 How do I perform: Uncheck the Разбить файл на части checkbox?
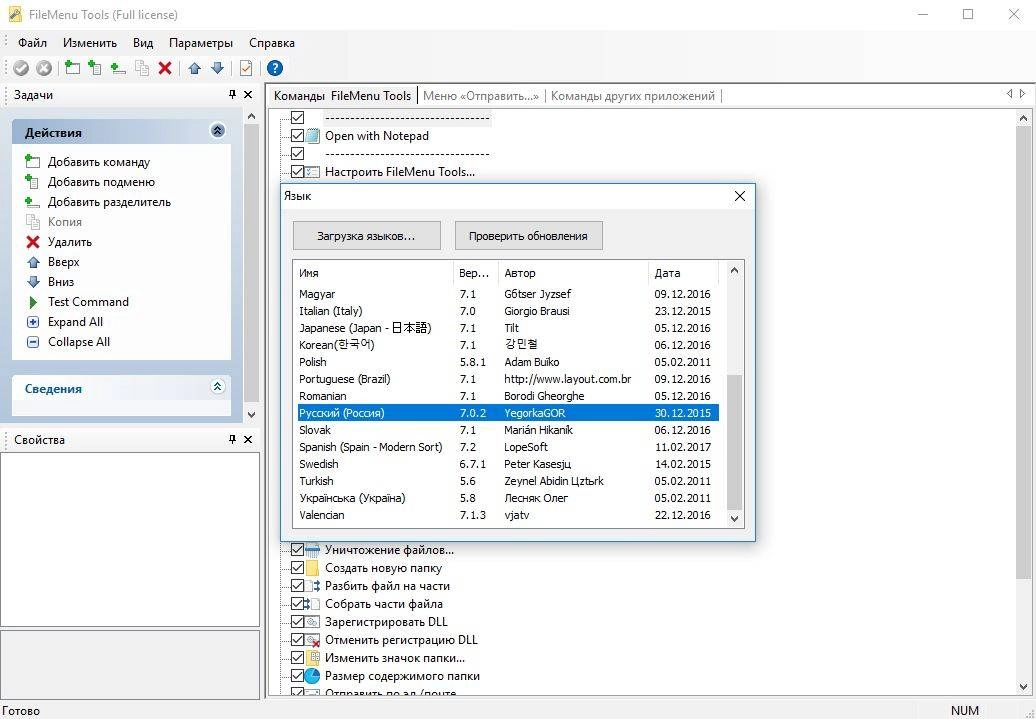[297, 586]
